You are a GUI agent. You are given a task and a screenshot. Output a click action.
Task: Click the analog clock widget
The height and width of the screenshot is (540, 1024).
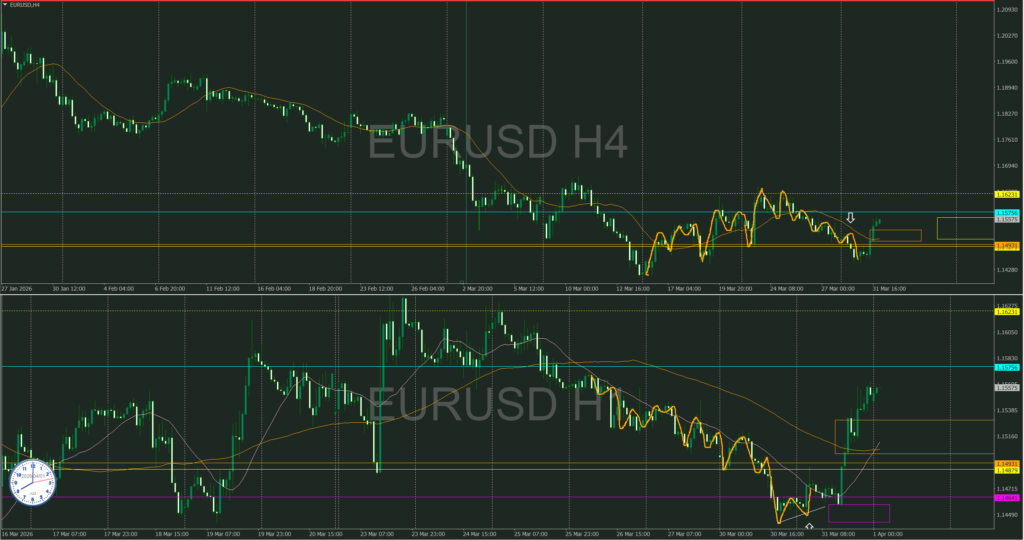click(30, 482)
